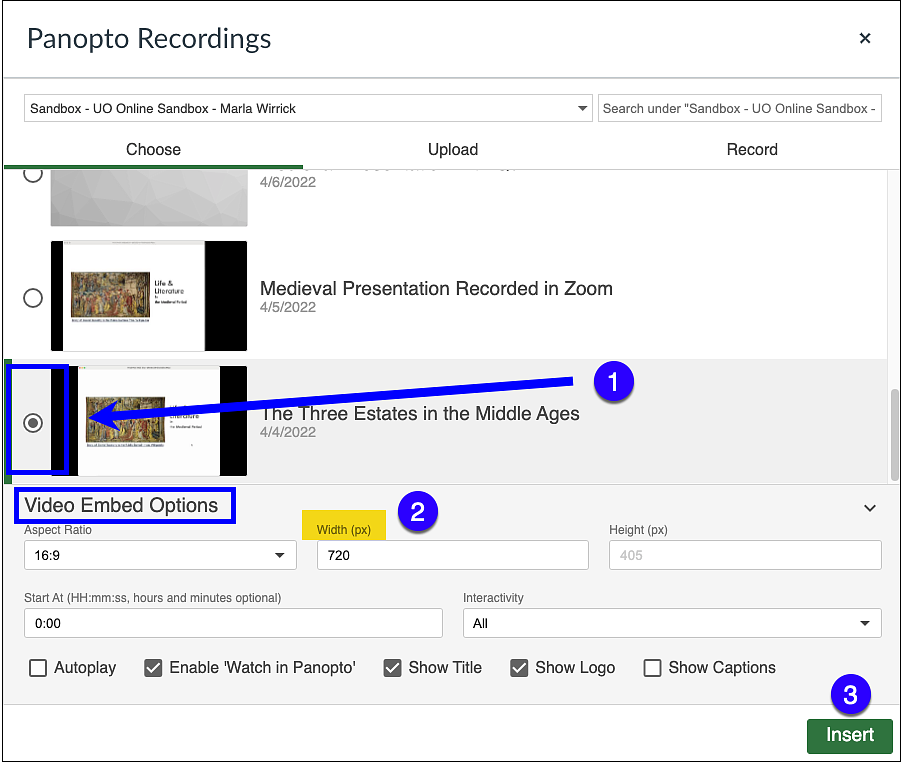Click the Video Embed Options heading
901x762 pixels.
pyautogui.click(x=121, y=505)
